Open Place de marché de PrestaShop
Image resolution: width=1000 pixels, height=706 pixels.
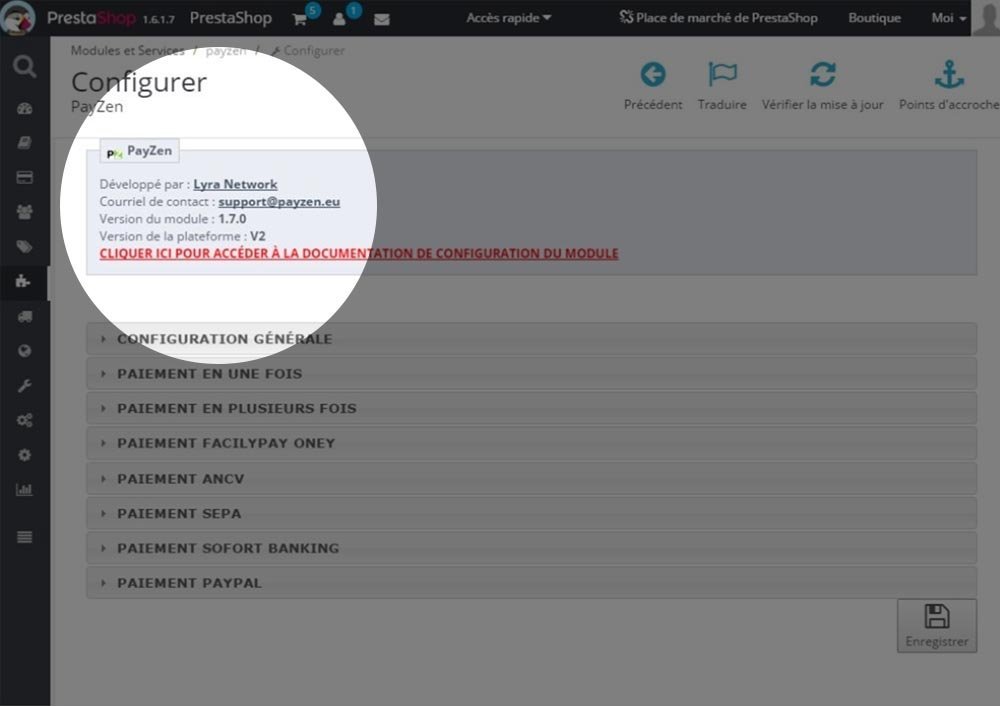click(718, 18)
